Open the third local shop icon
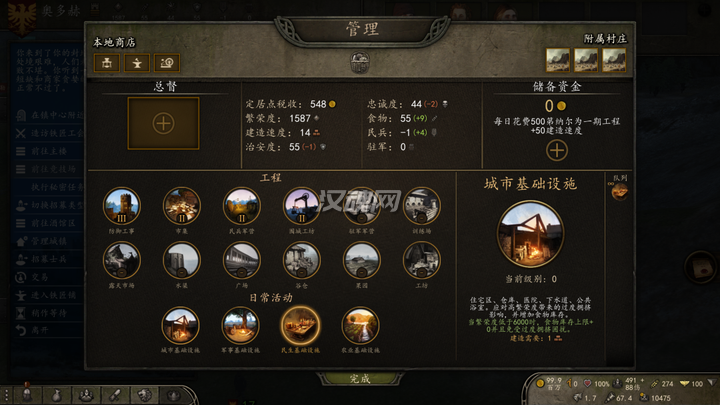Screen dimensions: 720x405 tap(167, 63)
